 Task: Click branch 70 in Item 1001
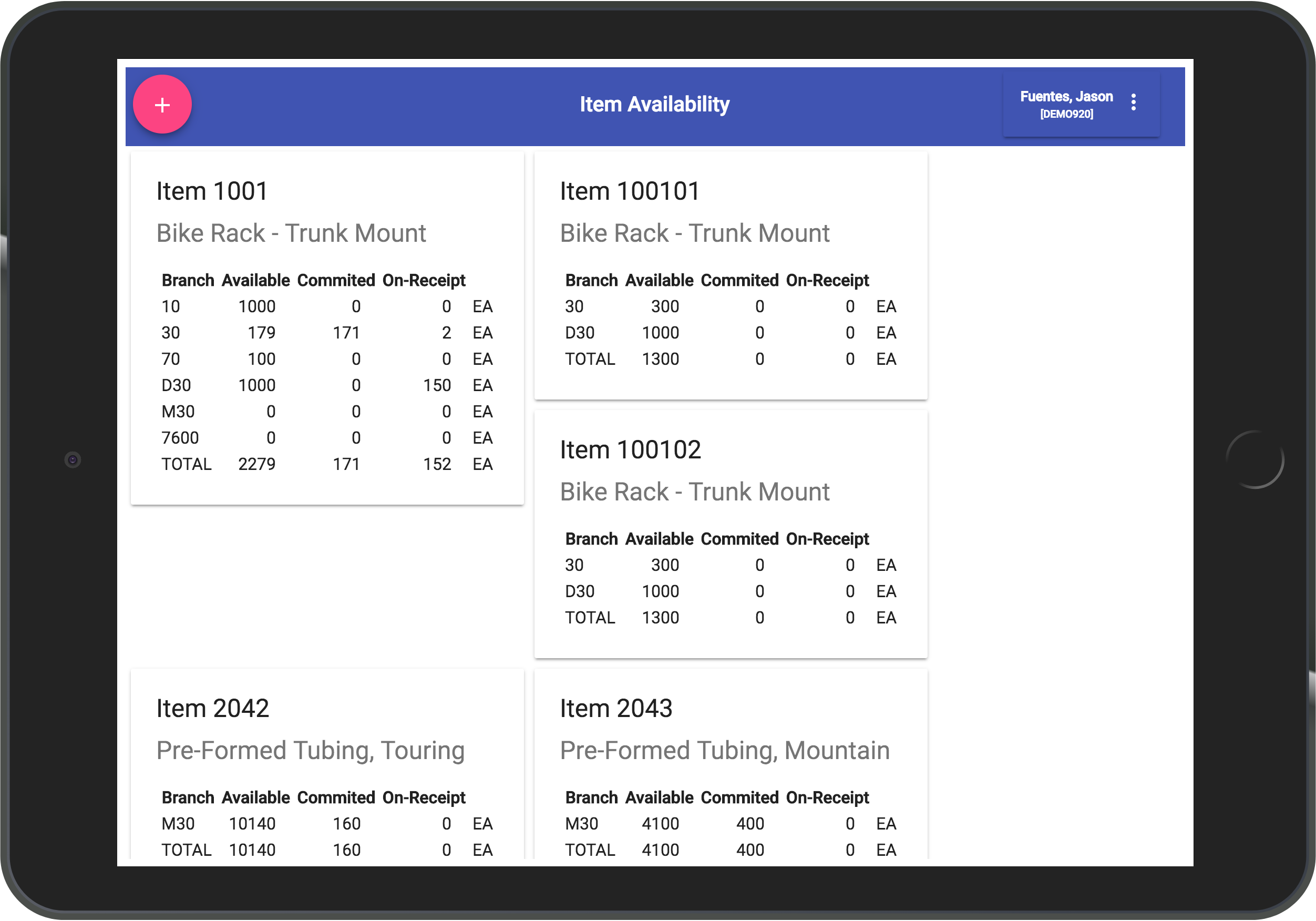click(171, 360)
